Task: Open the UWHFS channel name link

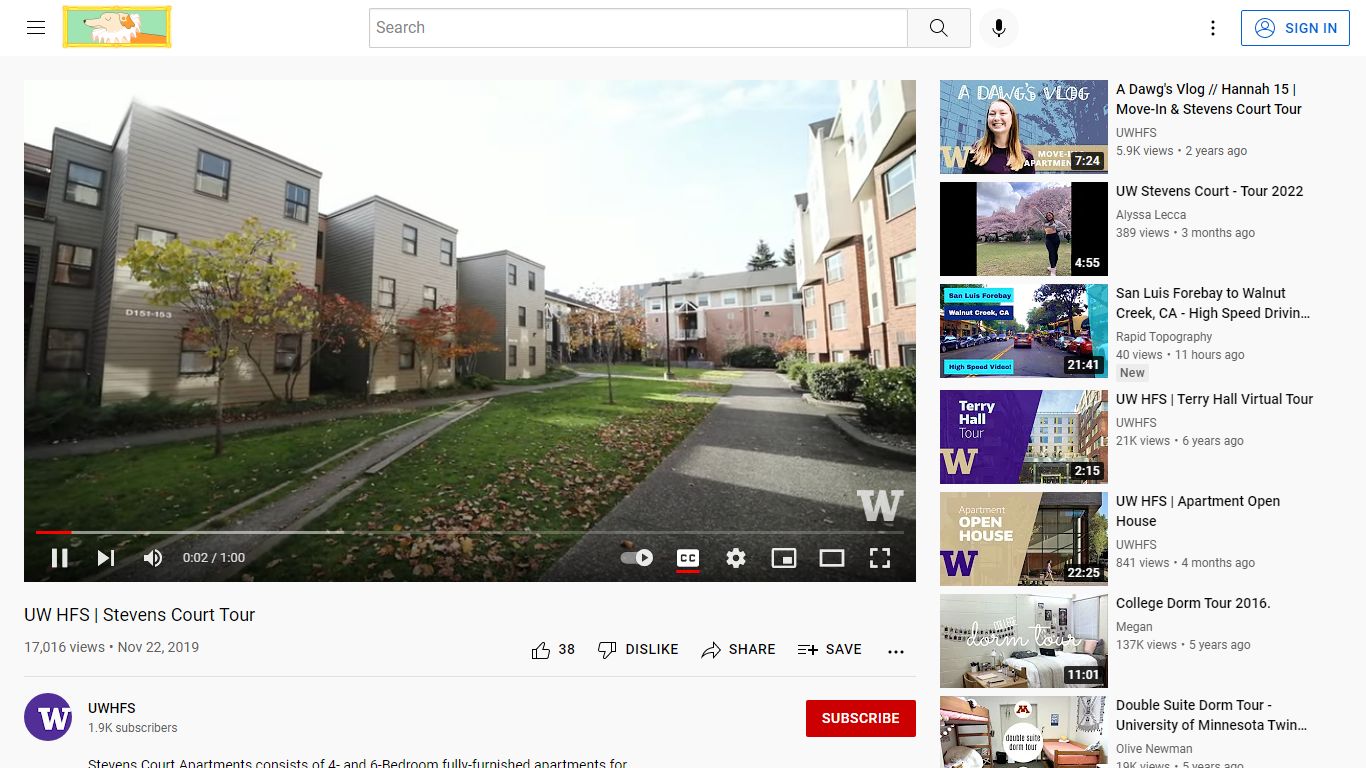Action: 112,708
